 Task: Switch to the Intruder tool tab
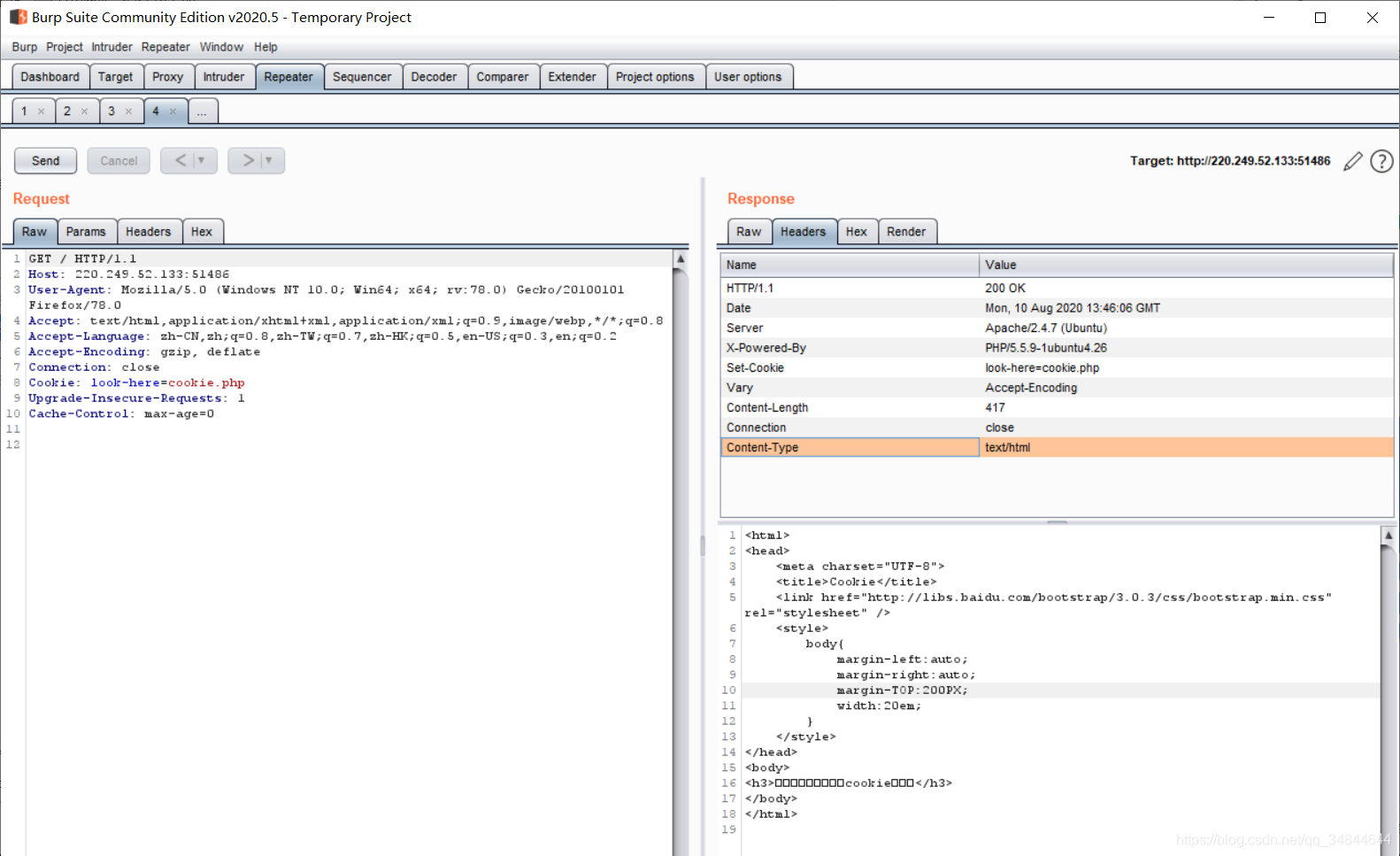[x=224, y=77]
